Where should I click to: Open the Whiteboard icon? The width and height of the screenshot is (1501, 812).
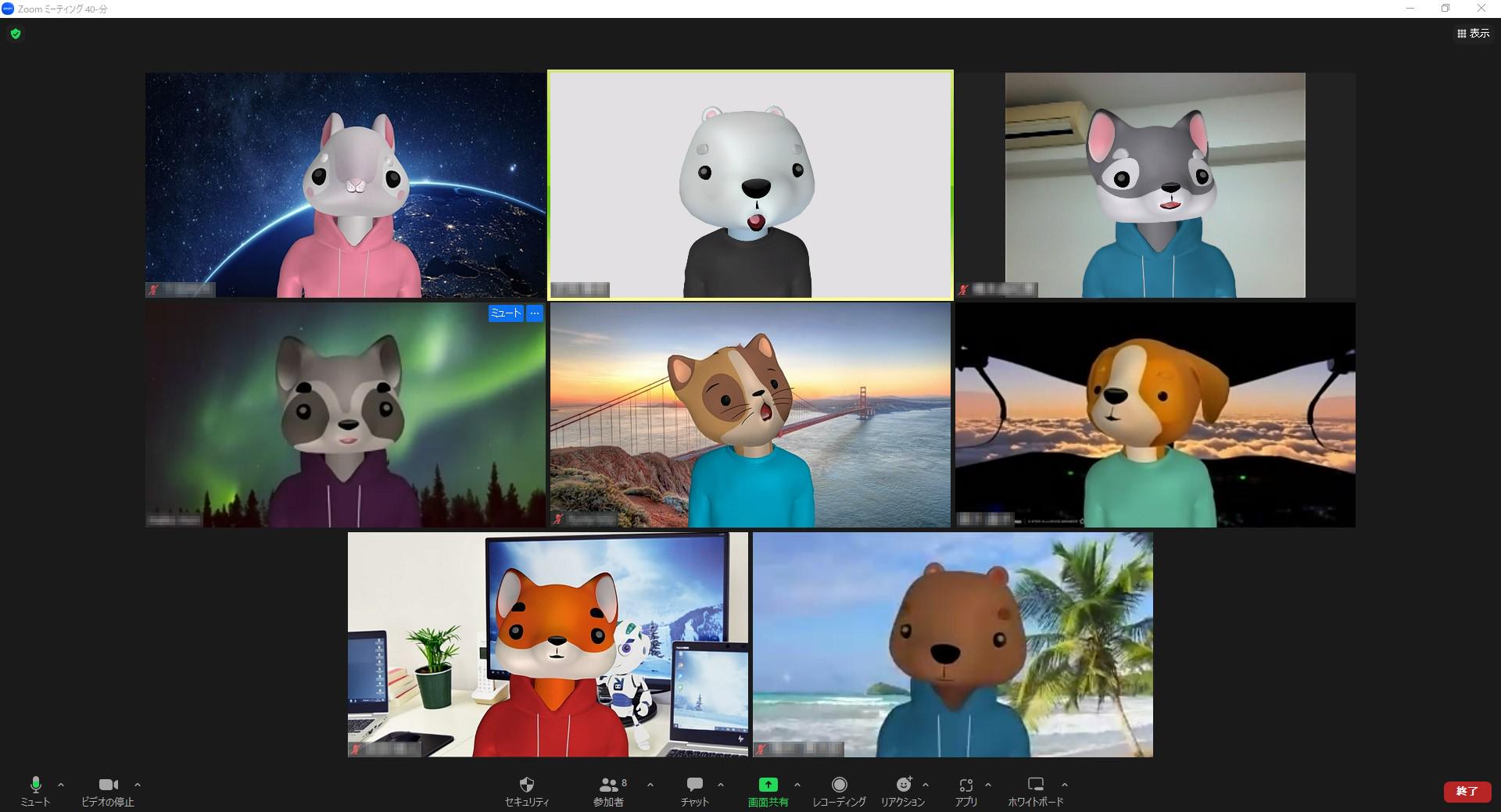(1035, 785)
